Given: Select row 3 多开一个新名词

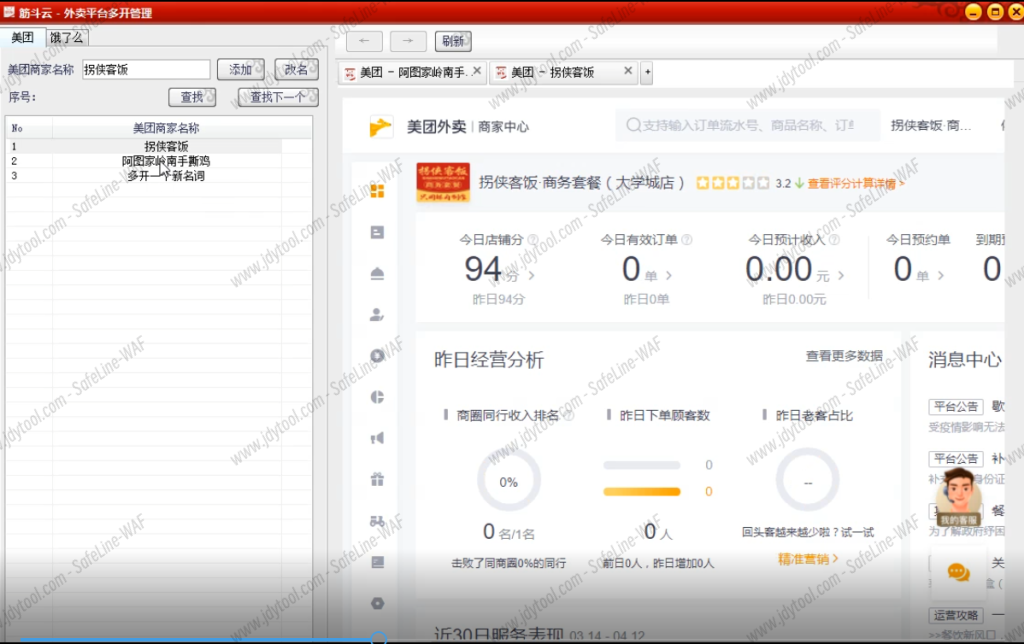Looking at the screenshot, I should click(x=159, y=176).
